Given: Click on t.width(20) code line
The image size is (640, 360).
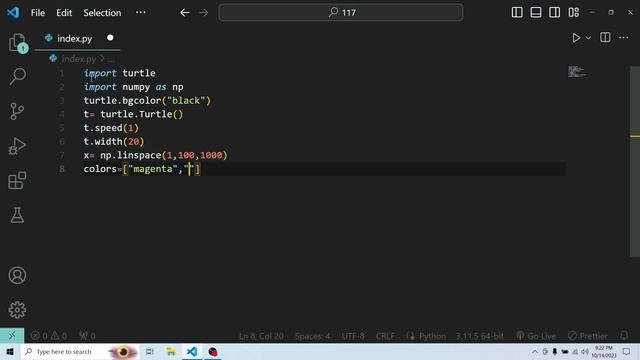Looking at the screenshot, I should point(114,141).
